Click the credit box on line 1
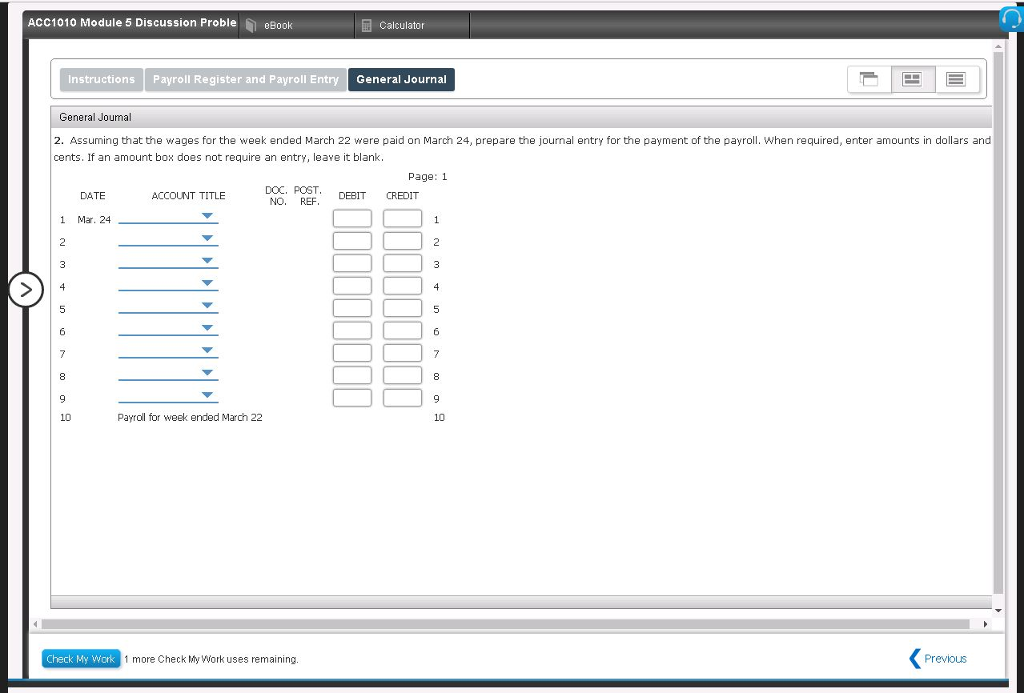The image size is (1024, 693). 402,218
